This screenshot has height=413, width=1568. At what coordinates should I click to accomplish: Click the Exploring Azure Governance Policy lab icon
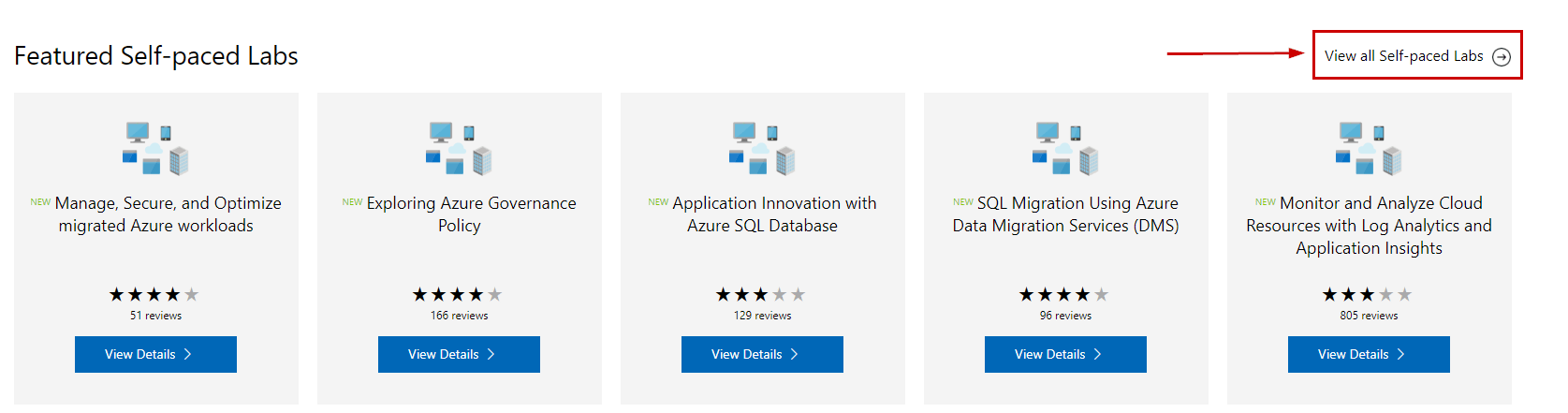coord(459,148)
